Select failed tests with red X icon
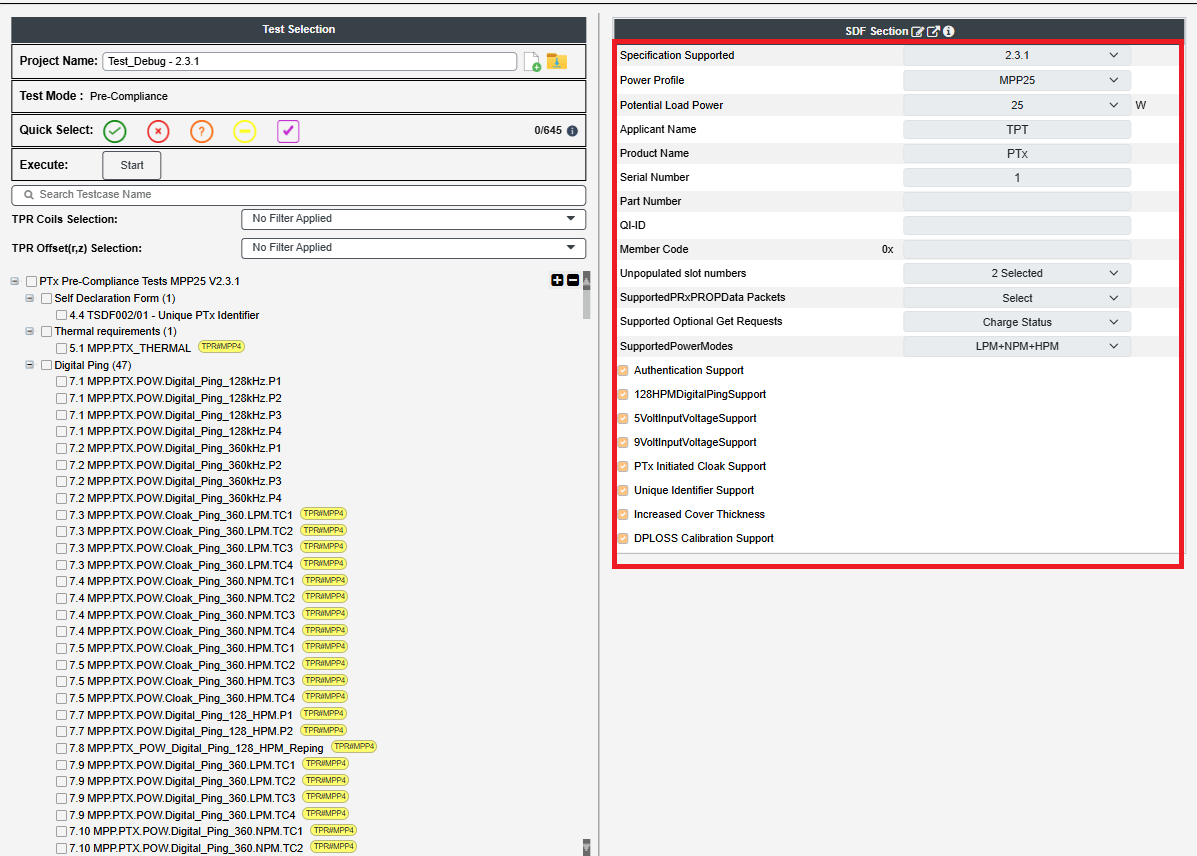 tap(158, 131)
